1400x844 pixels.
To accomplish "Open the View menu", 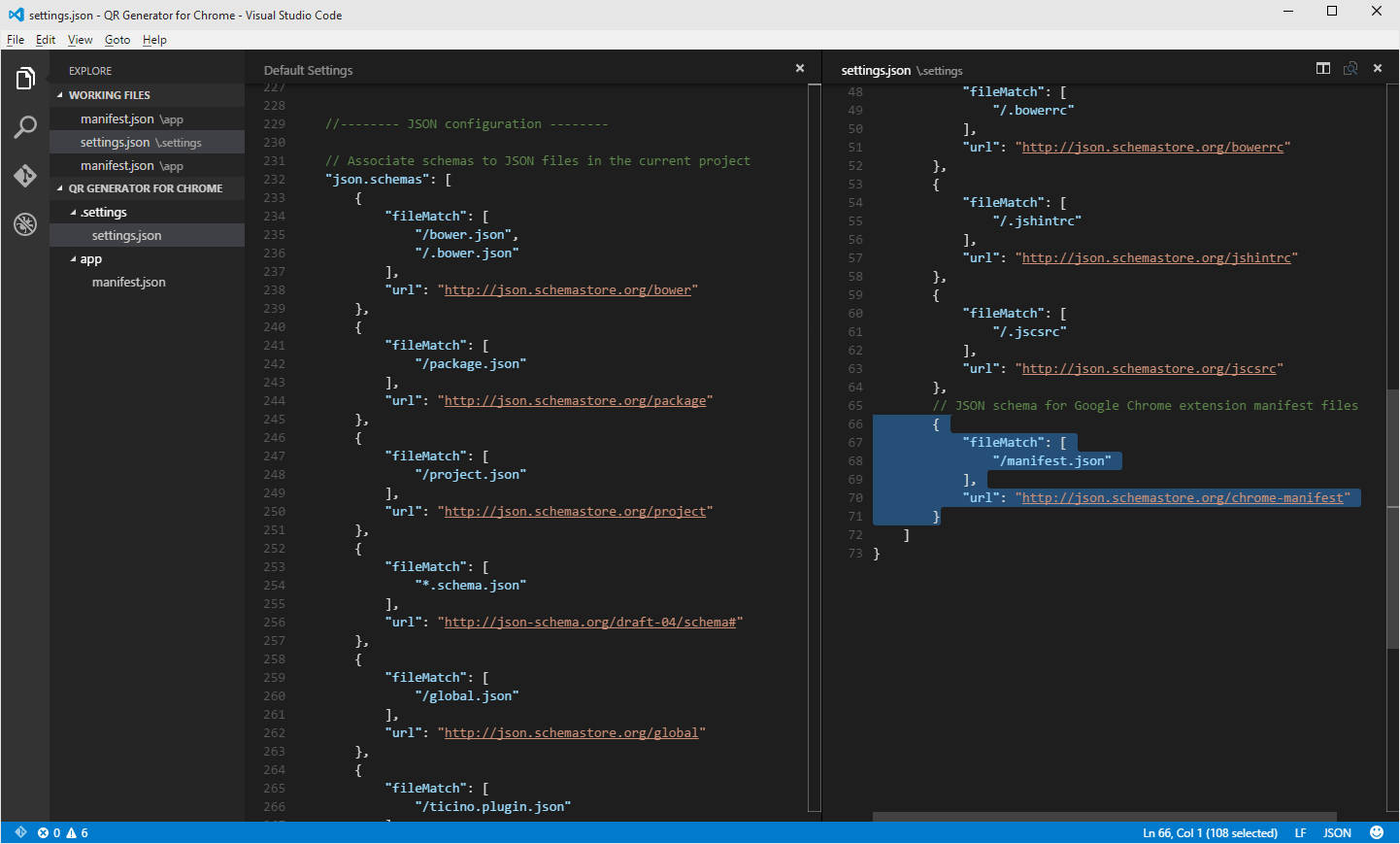I will [x=80, y=40].
